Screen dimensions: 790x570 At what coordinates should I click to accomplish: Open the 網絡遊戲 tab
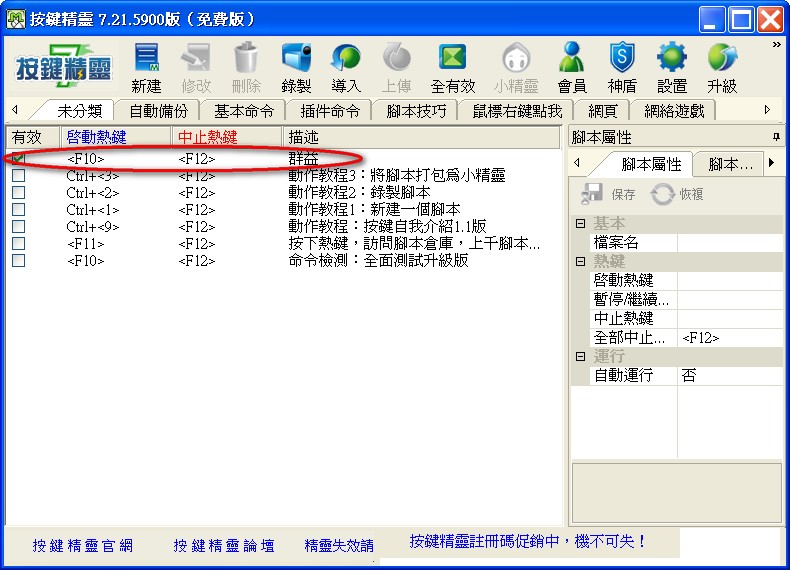click(674, 111)
